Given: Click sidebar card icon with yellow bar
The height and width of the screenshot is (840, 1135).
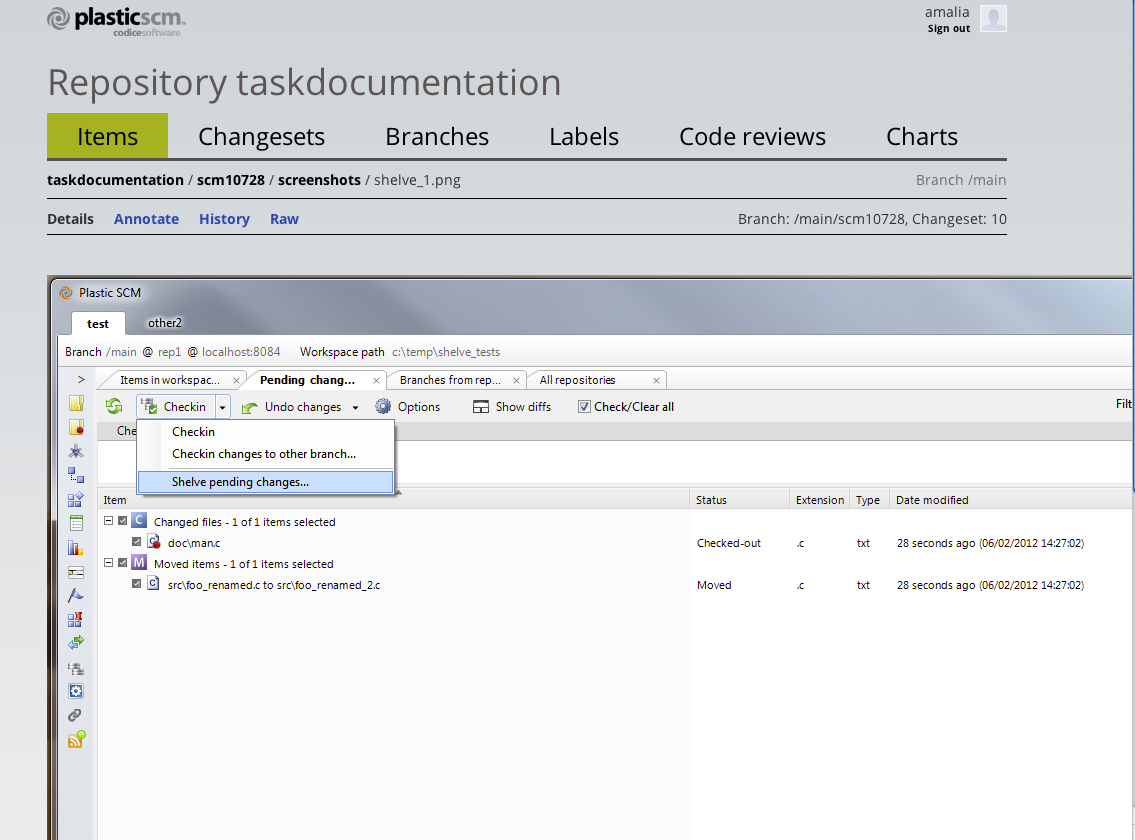Looking at the screenshot, I should click(76, 572).
